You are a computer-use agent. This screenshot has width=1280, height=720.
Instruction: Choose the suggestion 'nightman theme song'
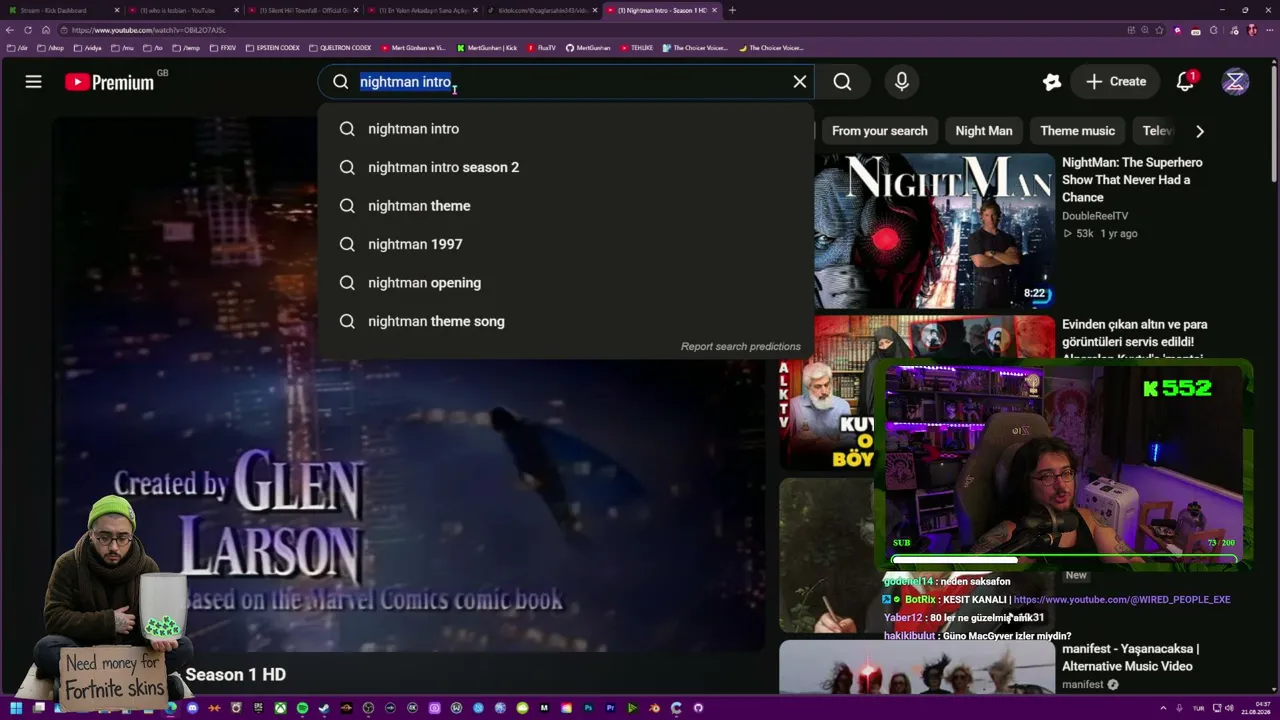565,321
